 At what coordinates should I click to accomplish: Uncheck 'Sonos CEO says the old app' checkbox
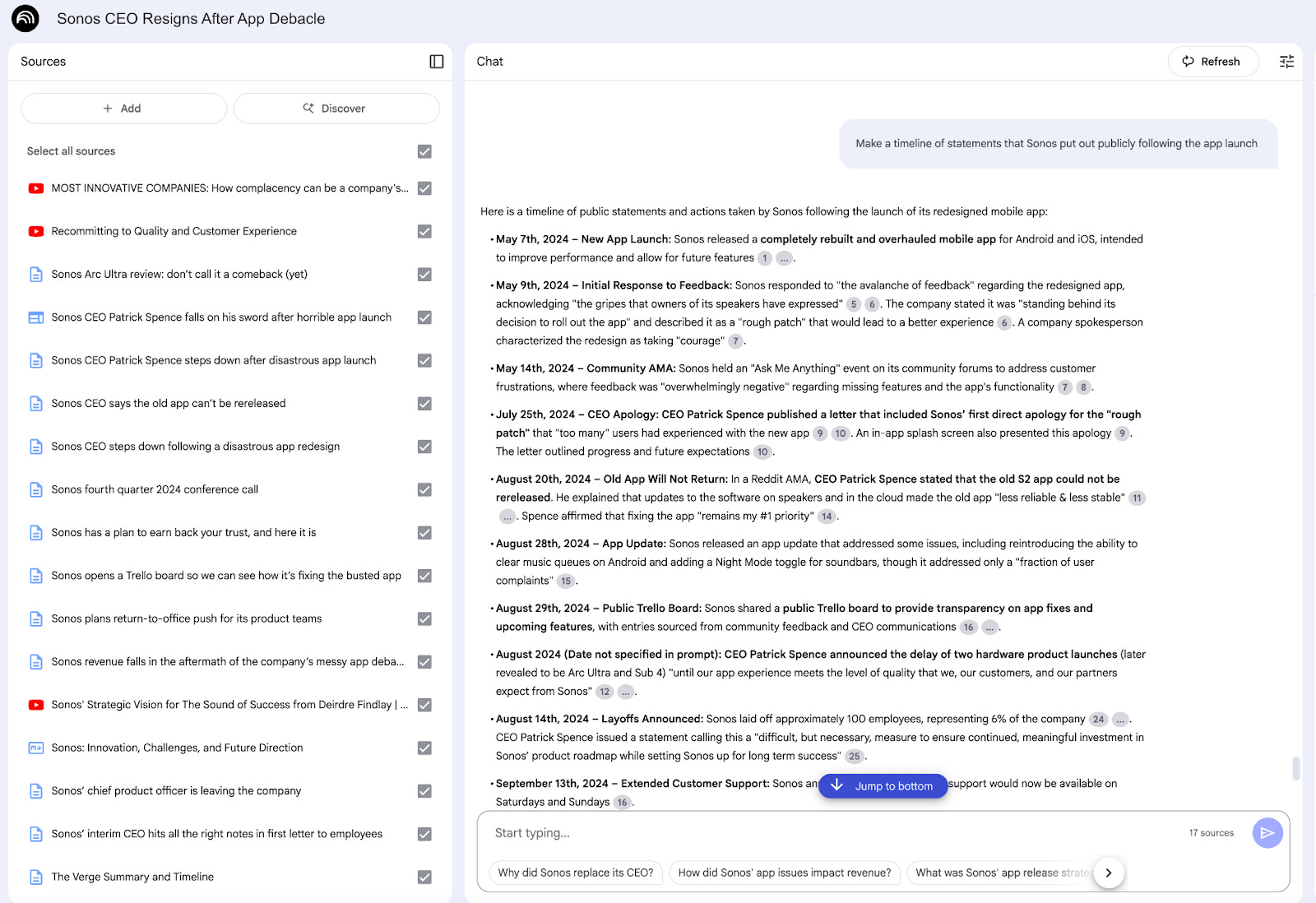point(424,404)
